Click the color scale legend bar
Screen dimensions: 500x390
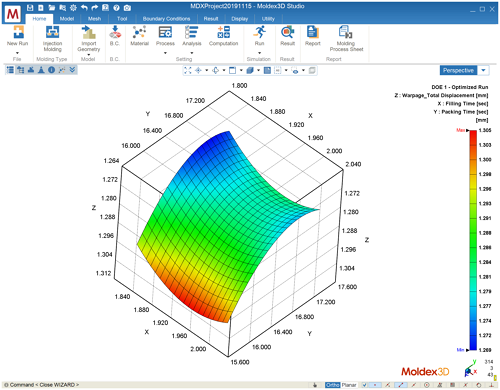tap(473, 240)
